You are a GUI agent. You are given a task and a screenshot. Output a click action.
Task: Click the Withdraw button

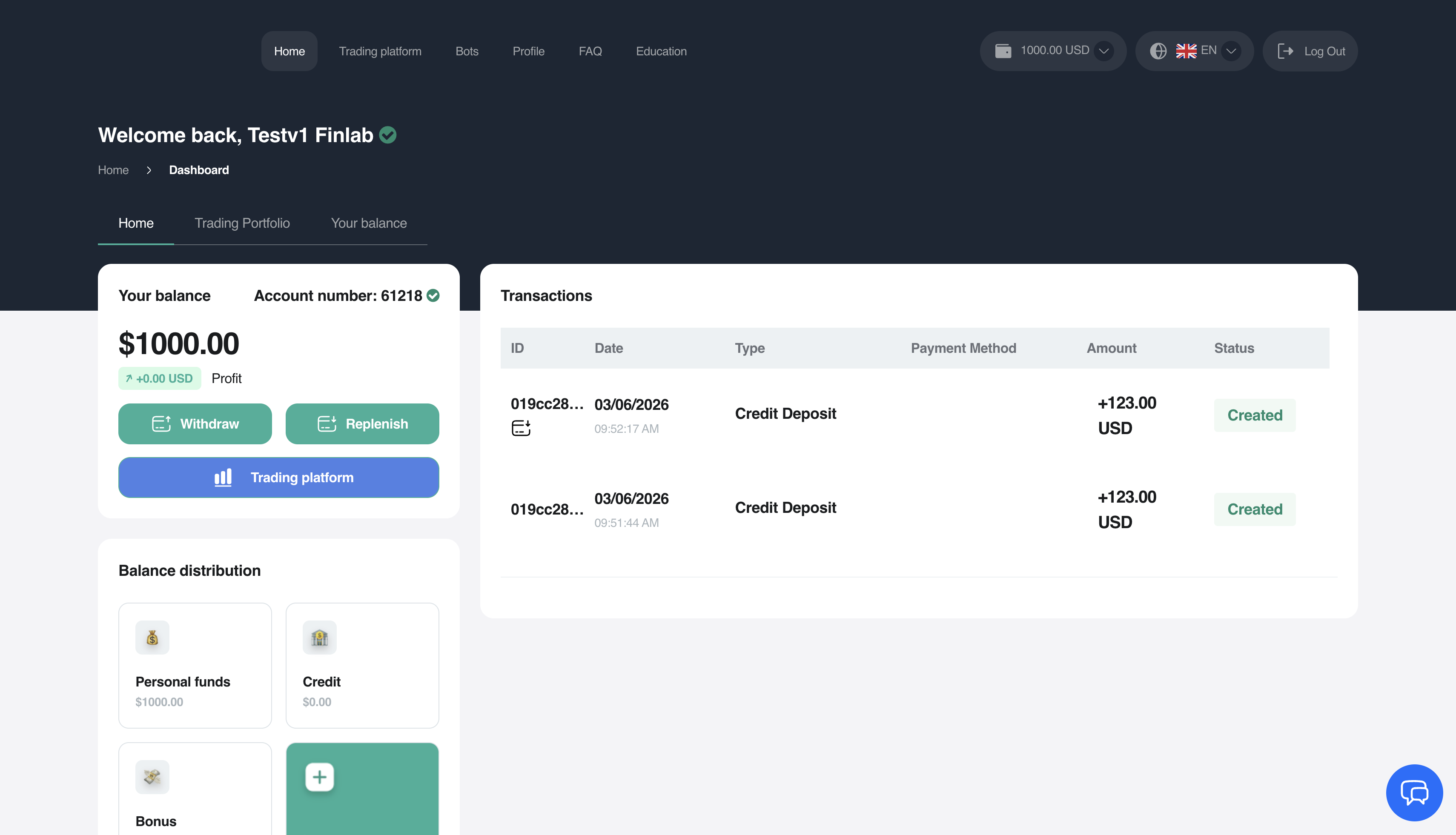(195, 424)
